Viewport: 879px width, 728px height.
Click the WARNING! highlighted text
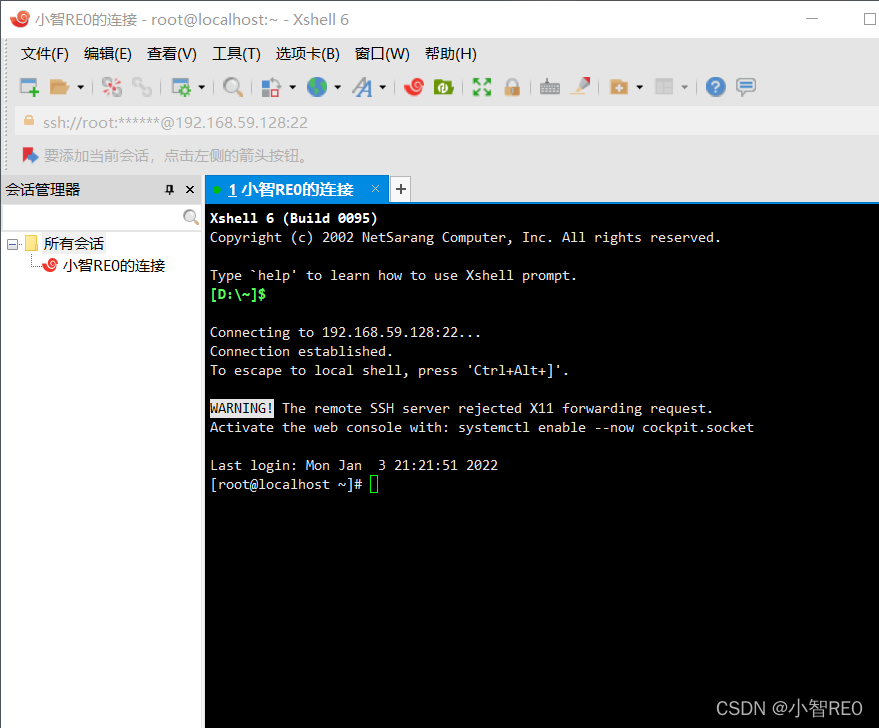(242, 409)
